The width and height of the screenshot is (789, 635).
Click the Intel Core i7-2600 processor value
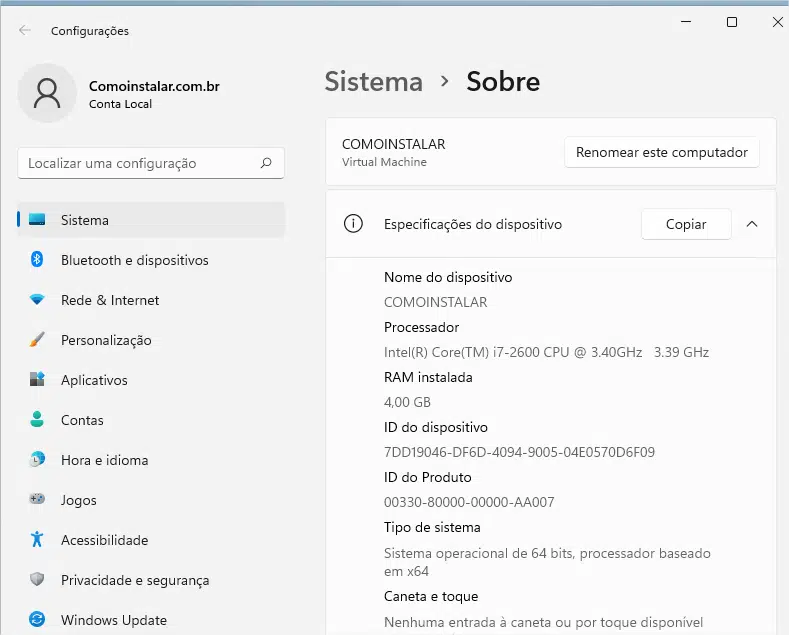[546, 352]
